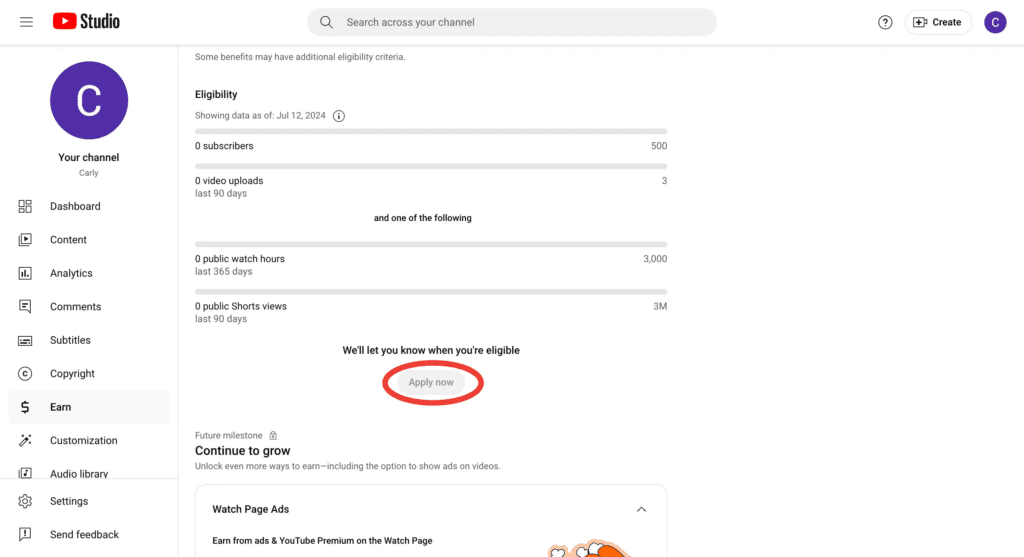Select Subtitles in the sidebar
The height and width of the screenshot is (557, 1024).
click(x=70, y=340)
